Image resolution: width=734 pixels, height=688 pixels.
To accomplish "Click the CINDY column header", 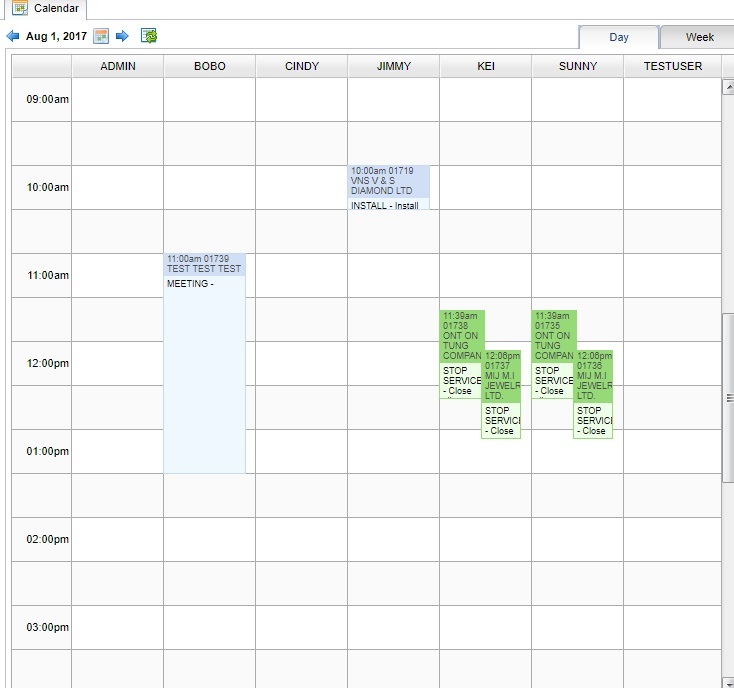I will (302, 66).
